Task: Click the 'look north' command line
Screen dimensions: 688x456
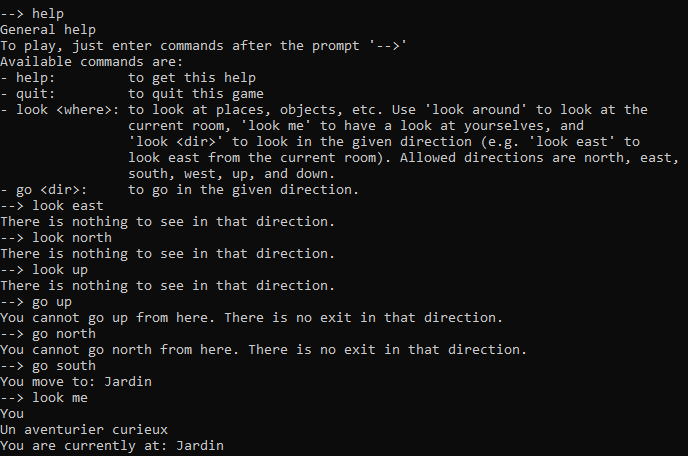Action: click(56, 238)
